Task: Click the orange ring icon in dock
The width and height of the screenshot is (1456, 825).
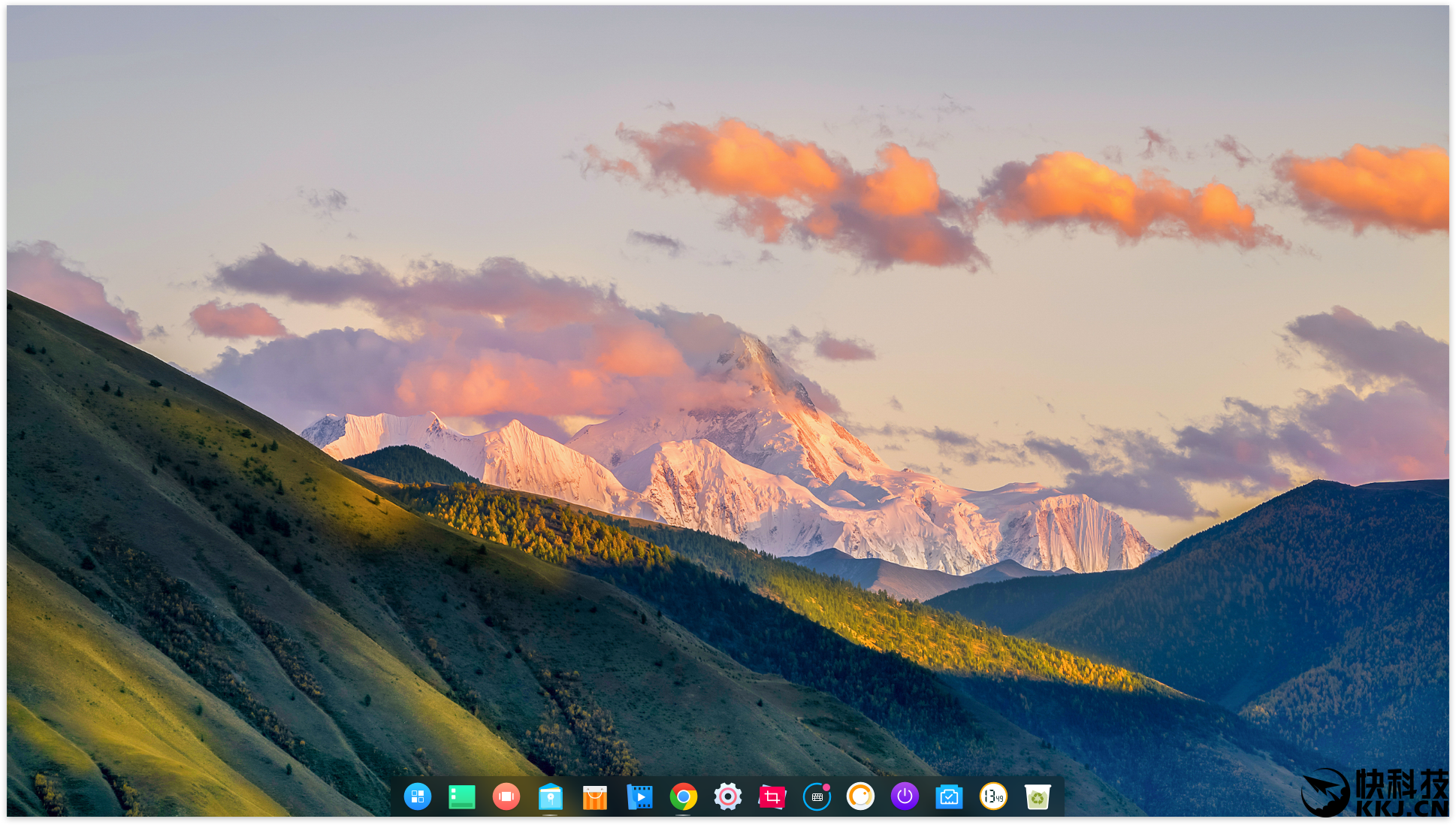Action: point(861,796)
